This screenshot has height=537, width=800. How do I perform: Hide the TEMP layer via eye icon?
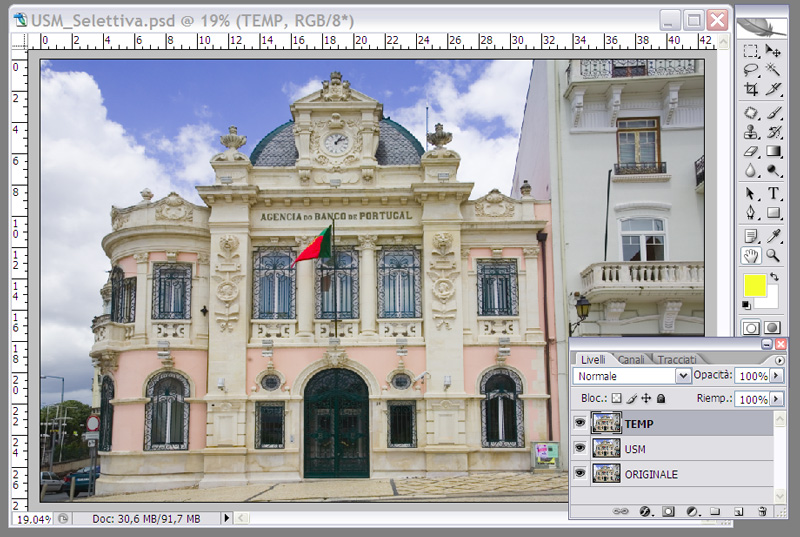coord(580,424)
